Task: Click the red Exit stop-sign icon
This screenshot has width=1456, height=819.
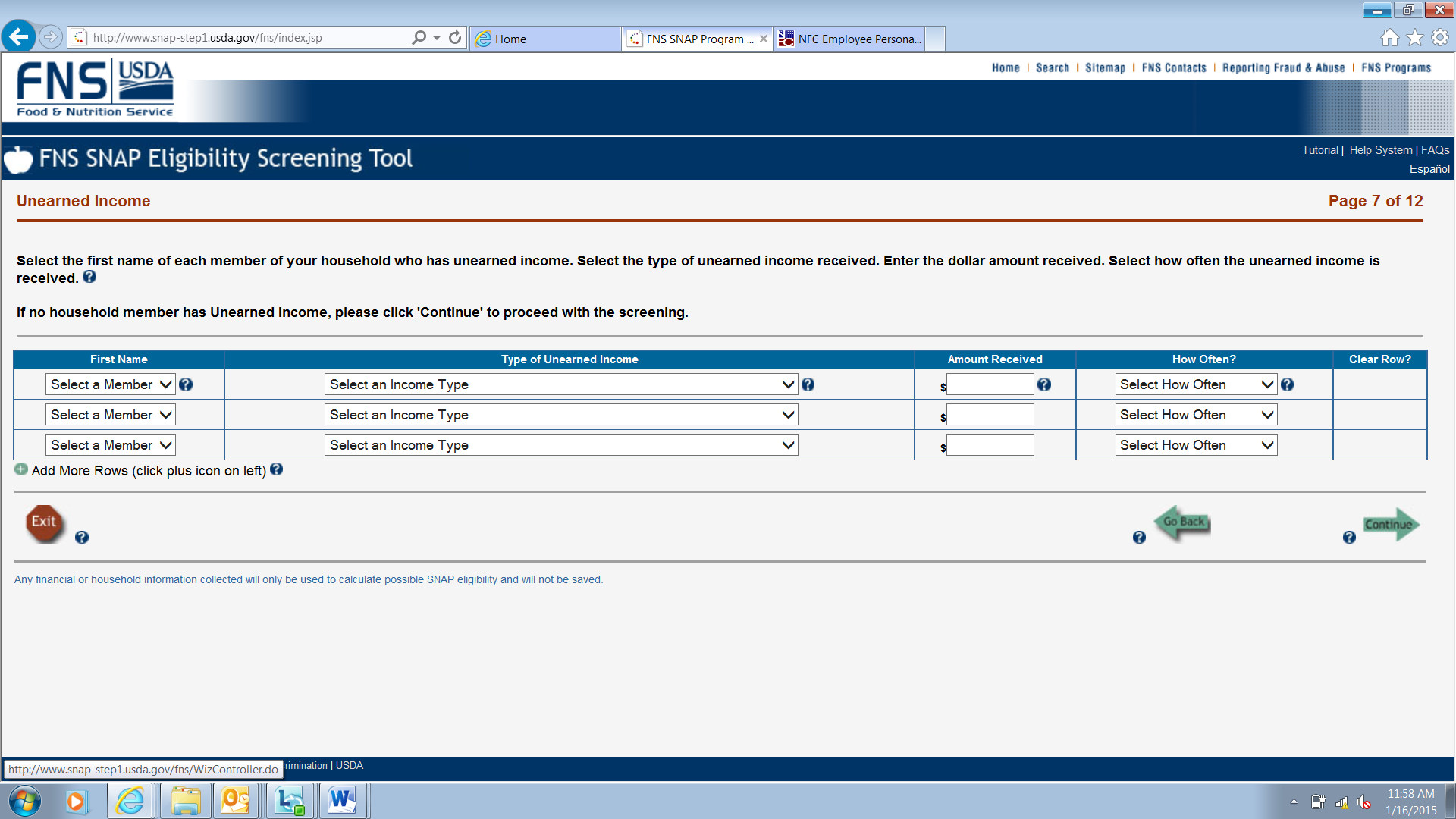Action: click(44, 522)
